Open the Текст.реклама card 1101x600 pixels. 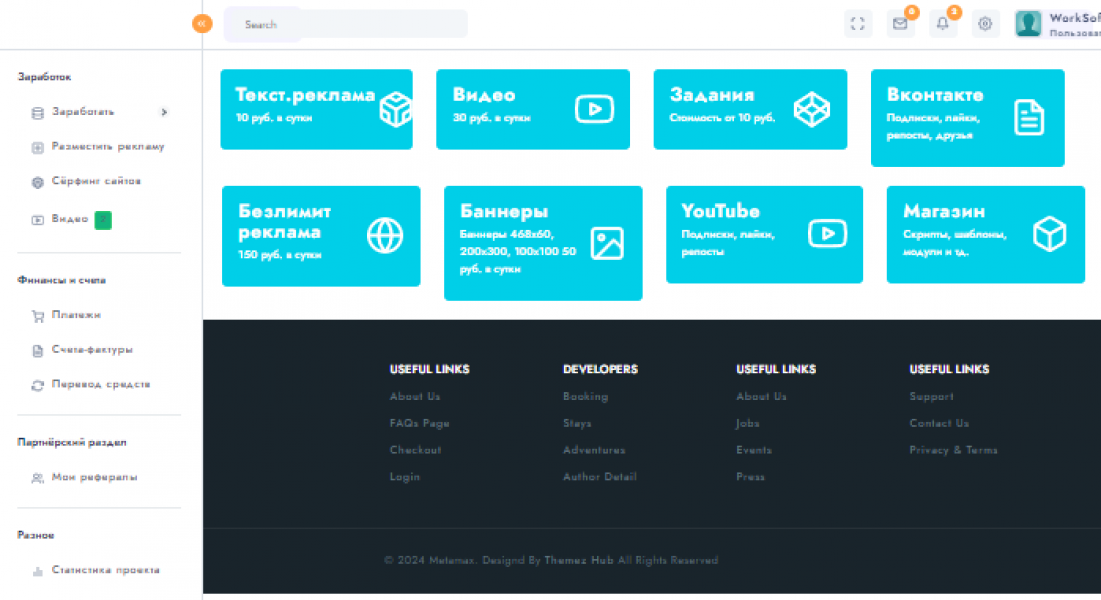click(316, 109)
